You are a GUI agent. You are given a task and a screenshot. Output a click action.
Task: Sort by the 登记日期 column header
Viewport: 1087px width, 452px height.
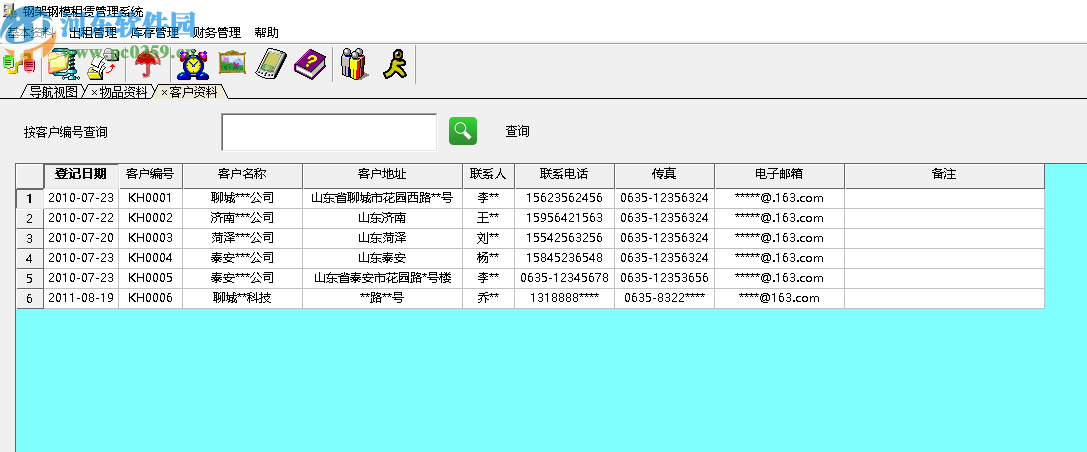pos(80,175)
